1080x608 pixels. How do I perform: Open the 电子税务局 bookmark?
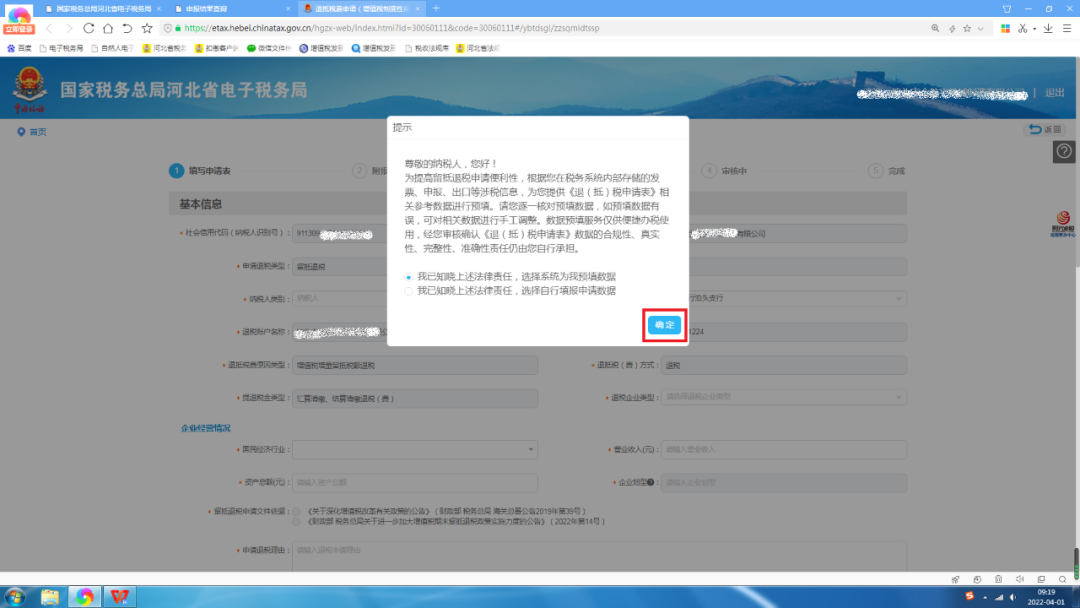point(61,48)
